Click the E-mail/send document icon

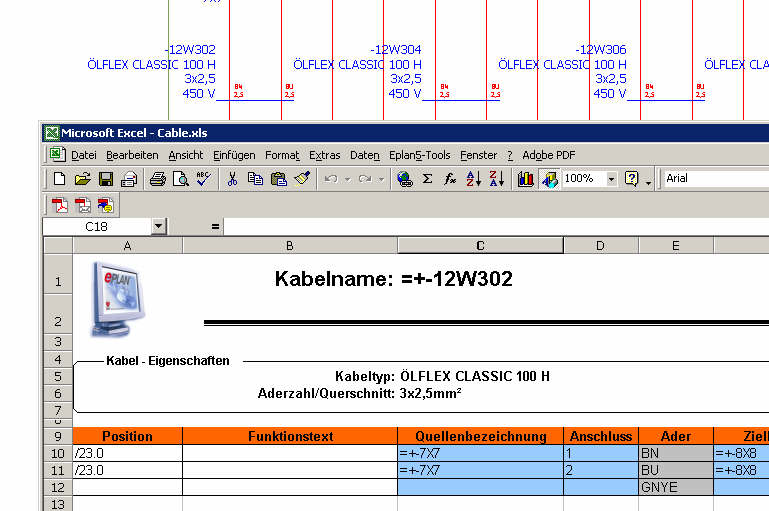[x=129, y=179]
